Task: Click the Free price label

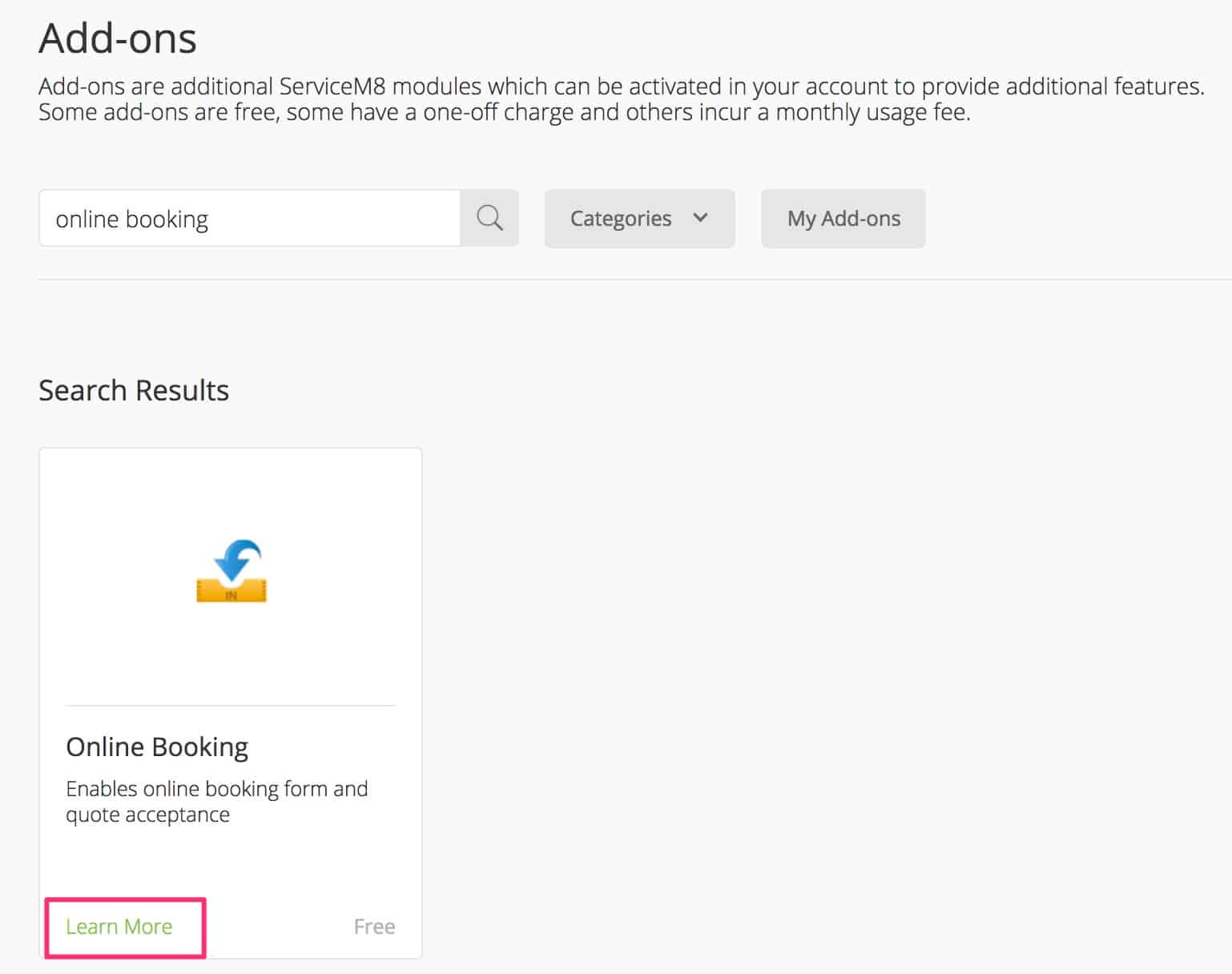Action: pyautogui.click(x=374, y=927)
